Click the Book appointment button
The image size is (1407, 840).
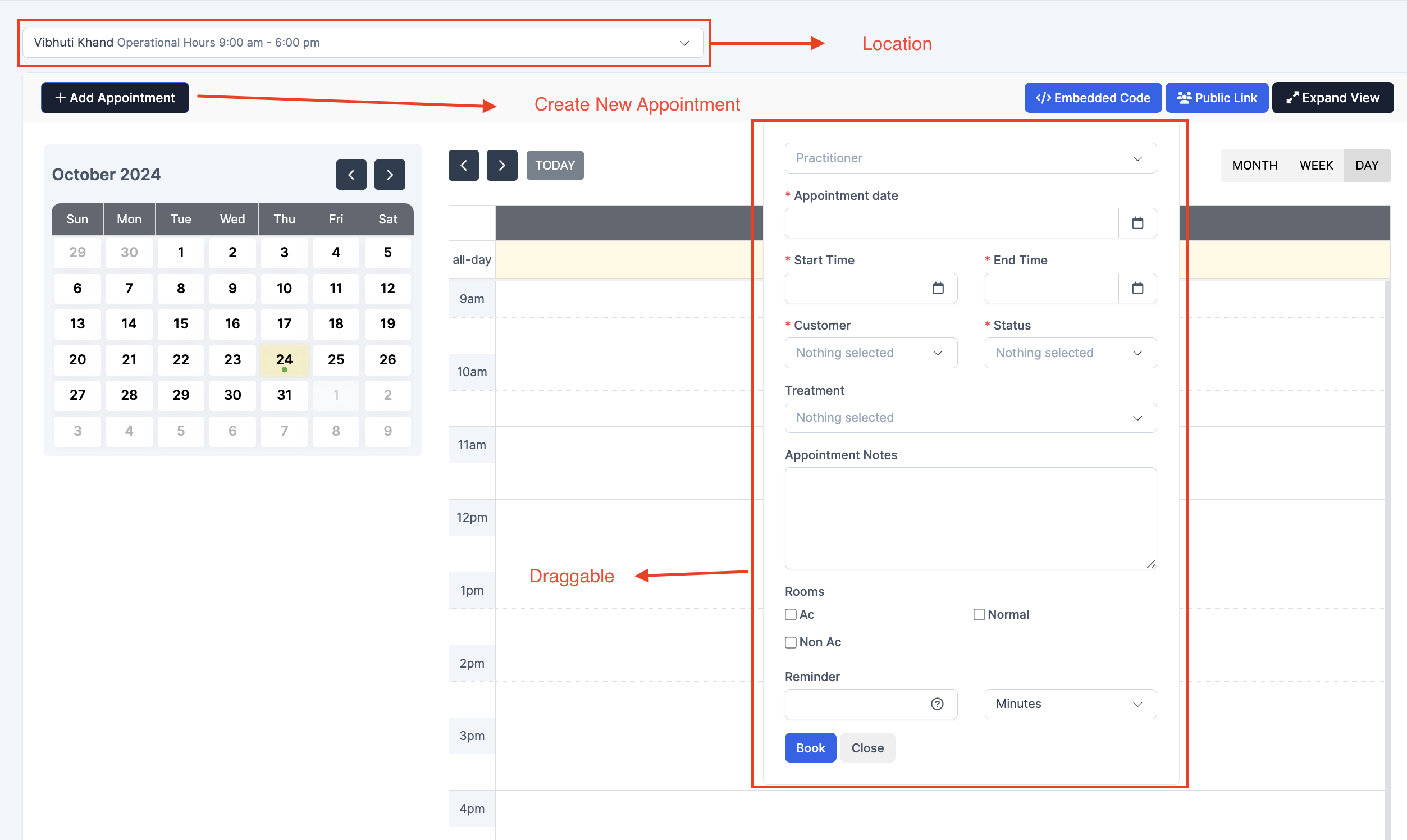point(810,747)
